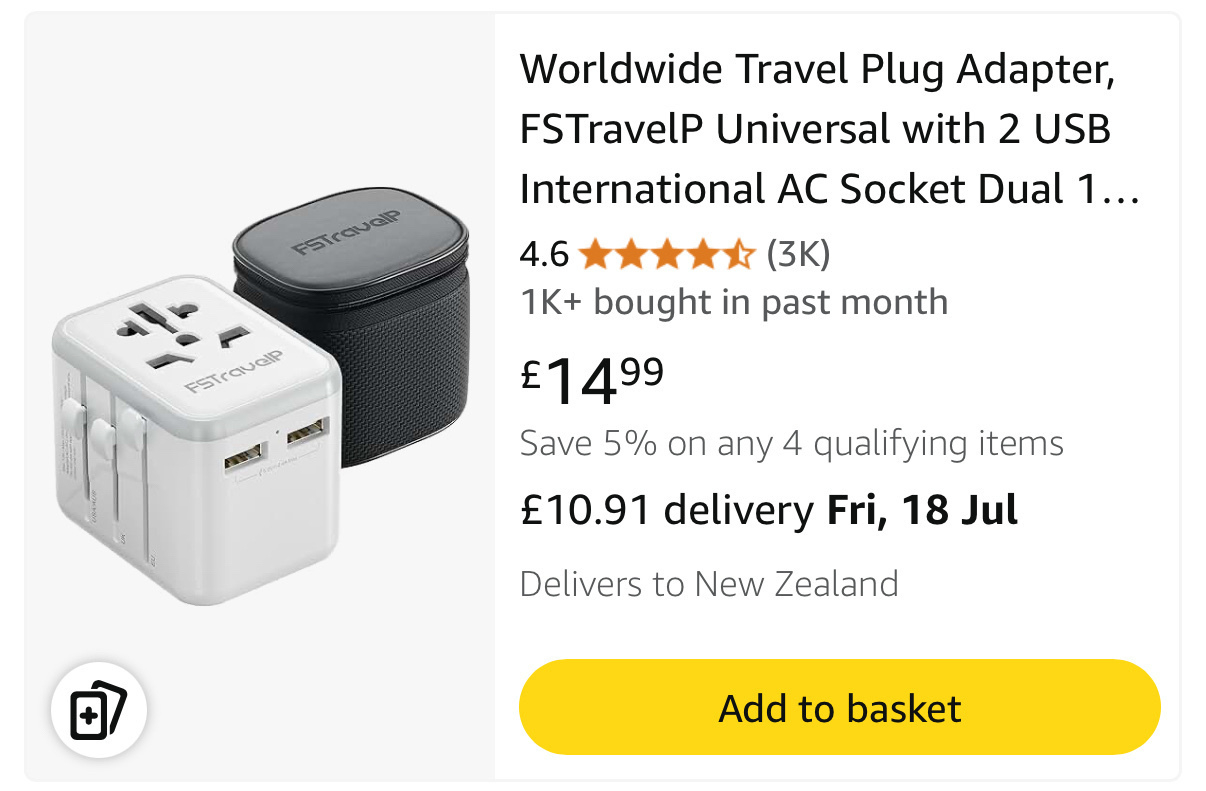Screen dimensions: 1206x791
Task: Click the 1K+ bought in past month note
Action: coord(734,302)
